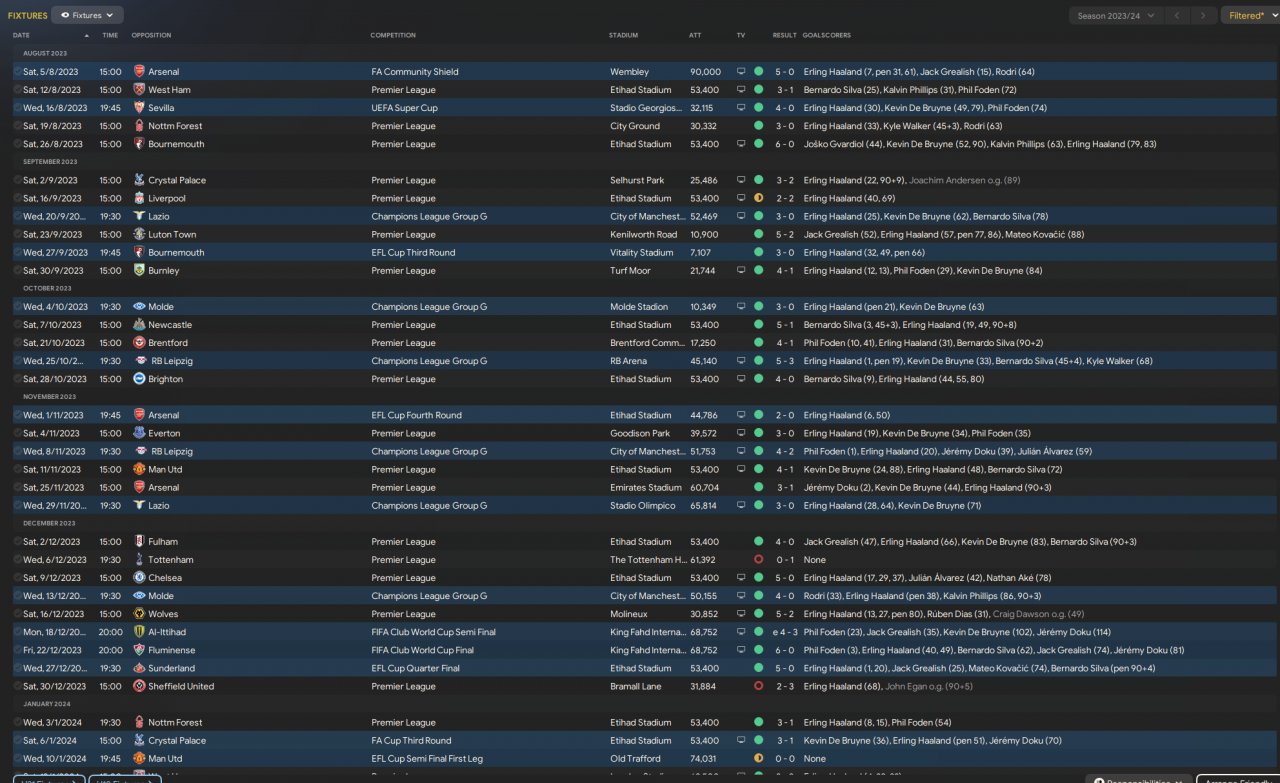1280x783 pixels.
Task: Click the Brighton club badge
Action: 139,379
